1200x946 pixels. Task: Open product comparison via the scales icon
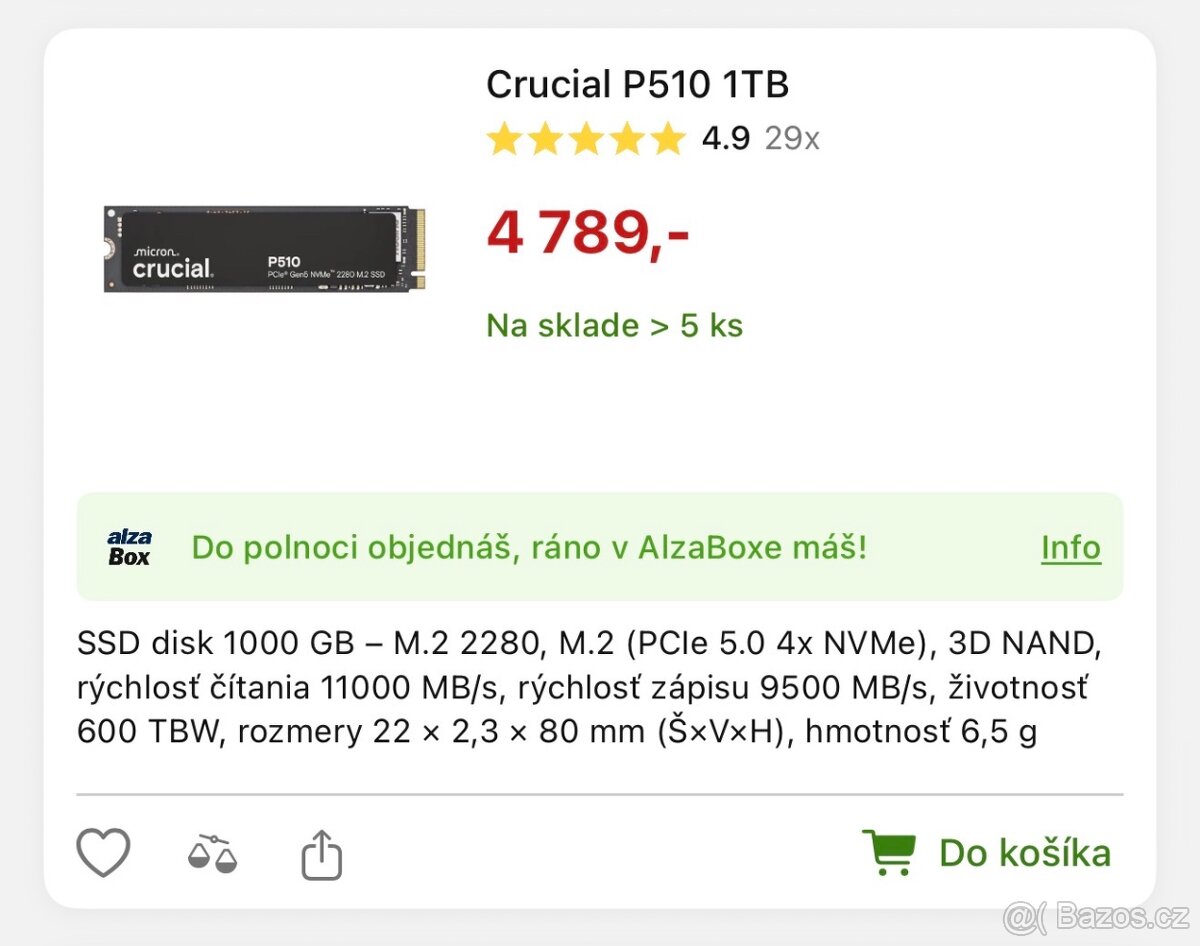[212, 853]
